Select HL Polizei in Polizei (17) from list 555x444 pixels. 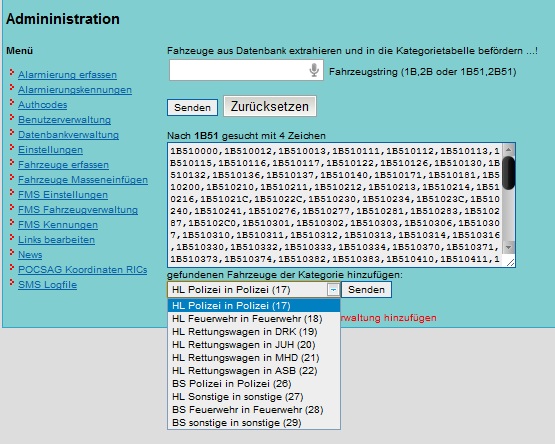pos(254,306)
